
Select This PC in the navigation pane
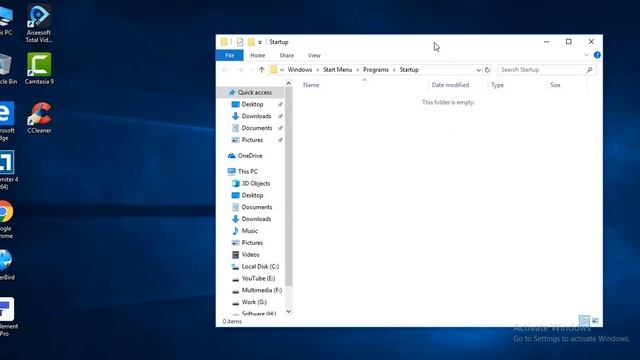coord(247,171)
